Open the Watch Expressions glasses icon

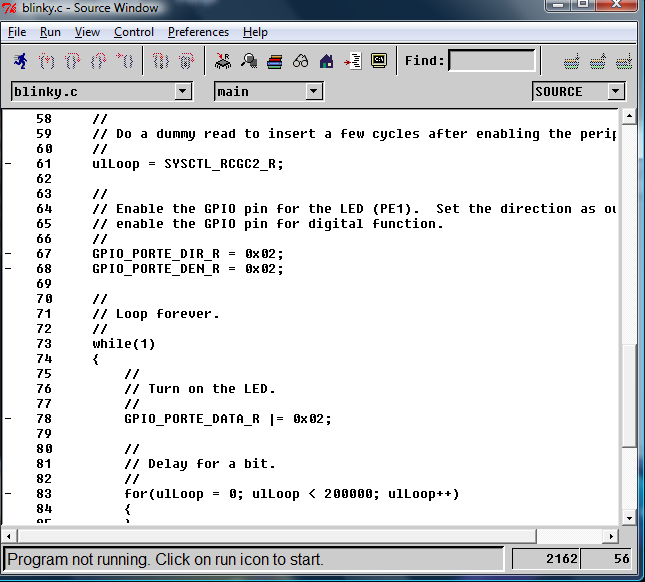pos(300,61)
